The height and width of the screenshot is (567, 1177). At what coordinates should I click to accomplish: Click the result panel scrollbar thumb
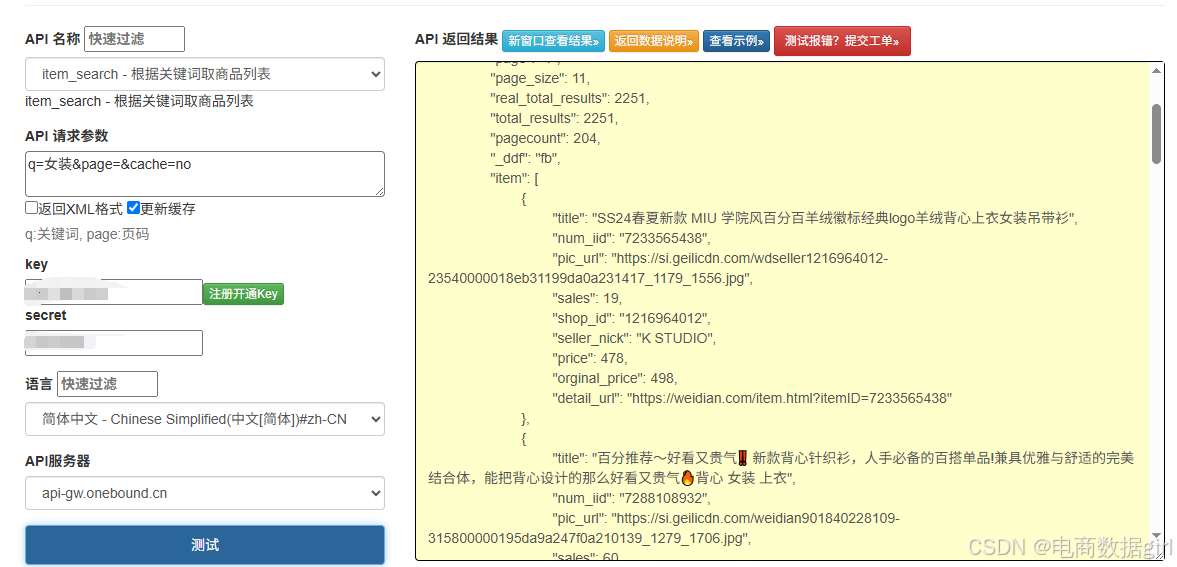click(x=1157, y=134)
